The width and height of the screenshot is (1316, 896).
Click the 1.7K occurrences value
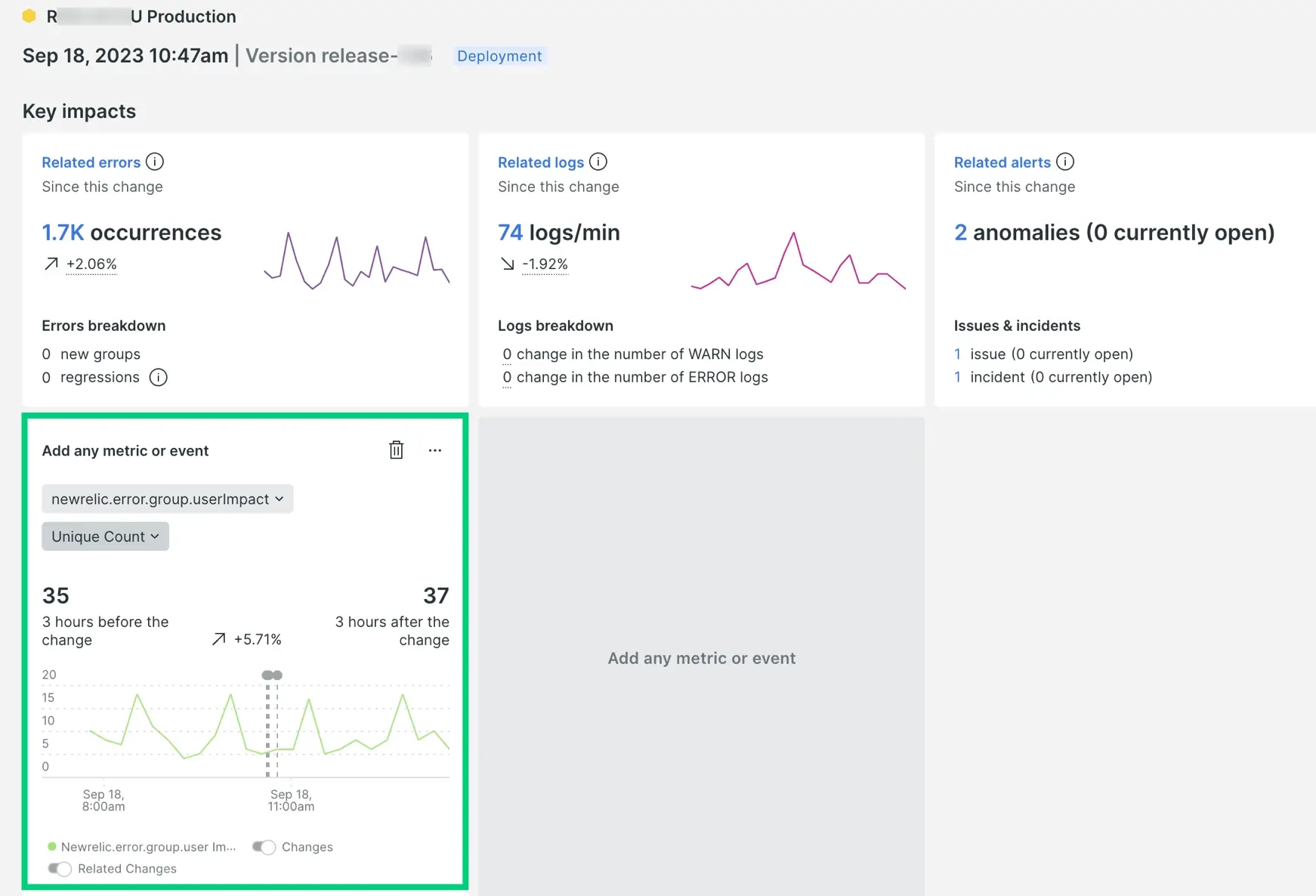point(131,232)
